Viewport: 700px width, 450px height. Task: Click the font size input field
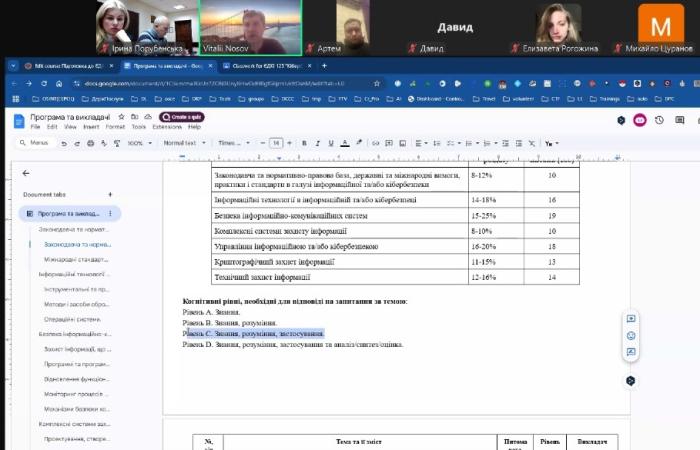tap(276, 143)
